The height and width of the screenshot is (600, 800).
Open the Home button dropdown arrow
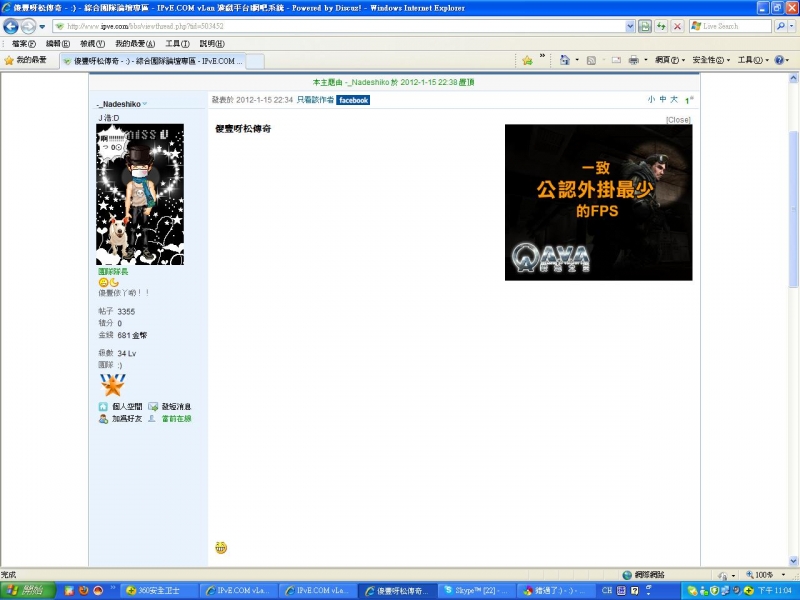point(577,60)
